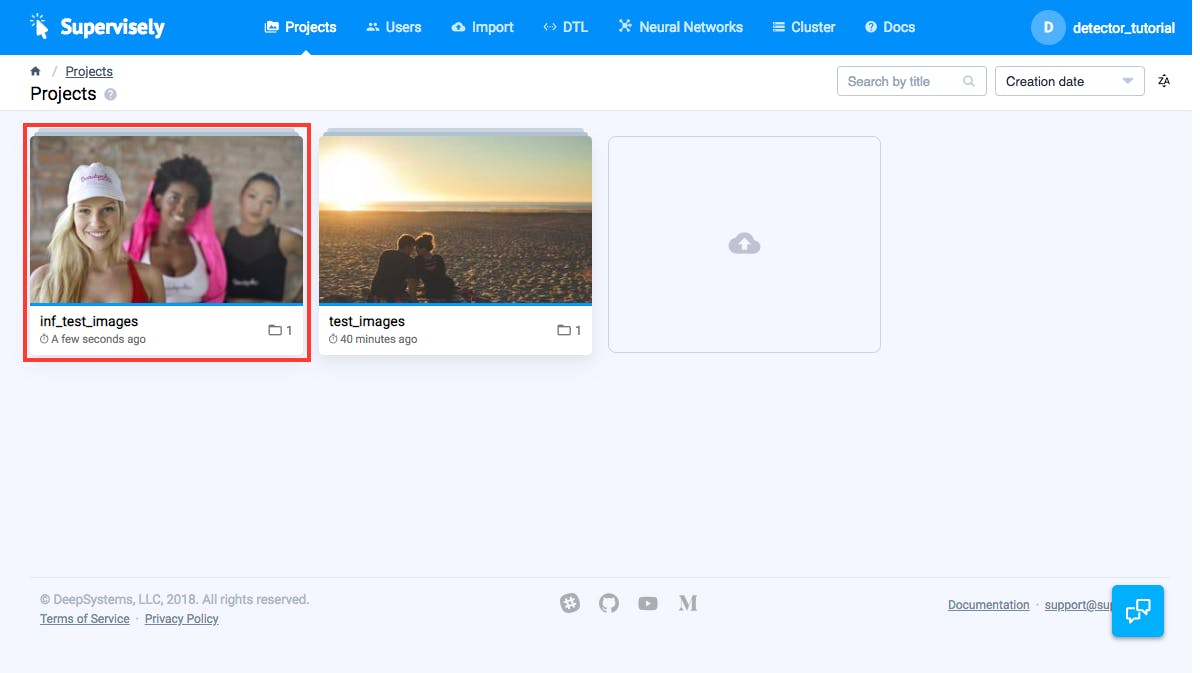Open the YouTube icon in footer
This screenshot has height=673, width=1200.
pos(648,603)
